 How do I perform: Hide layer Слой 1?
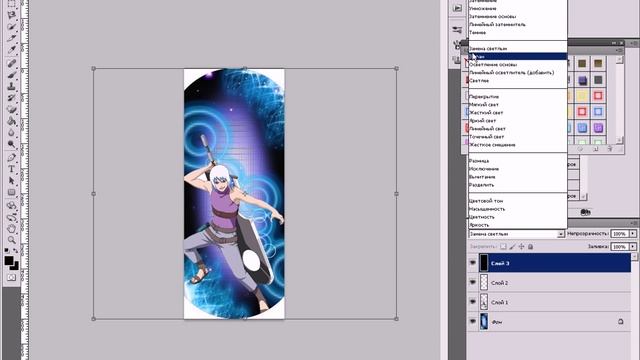click(x=473, y=302)
